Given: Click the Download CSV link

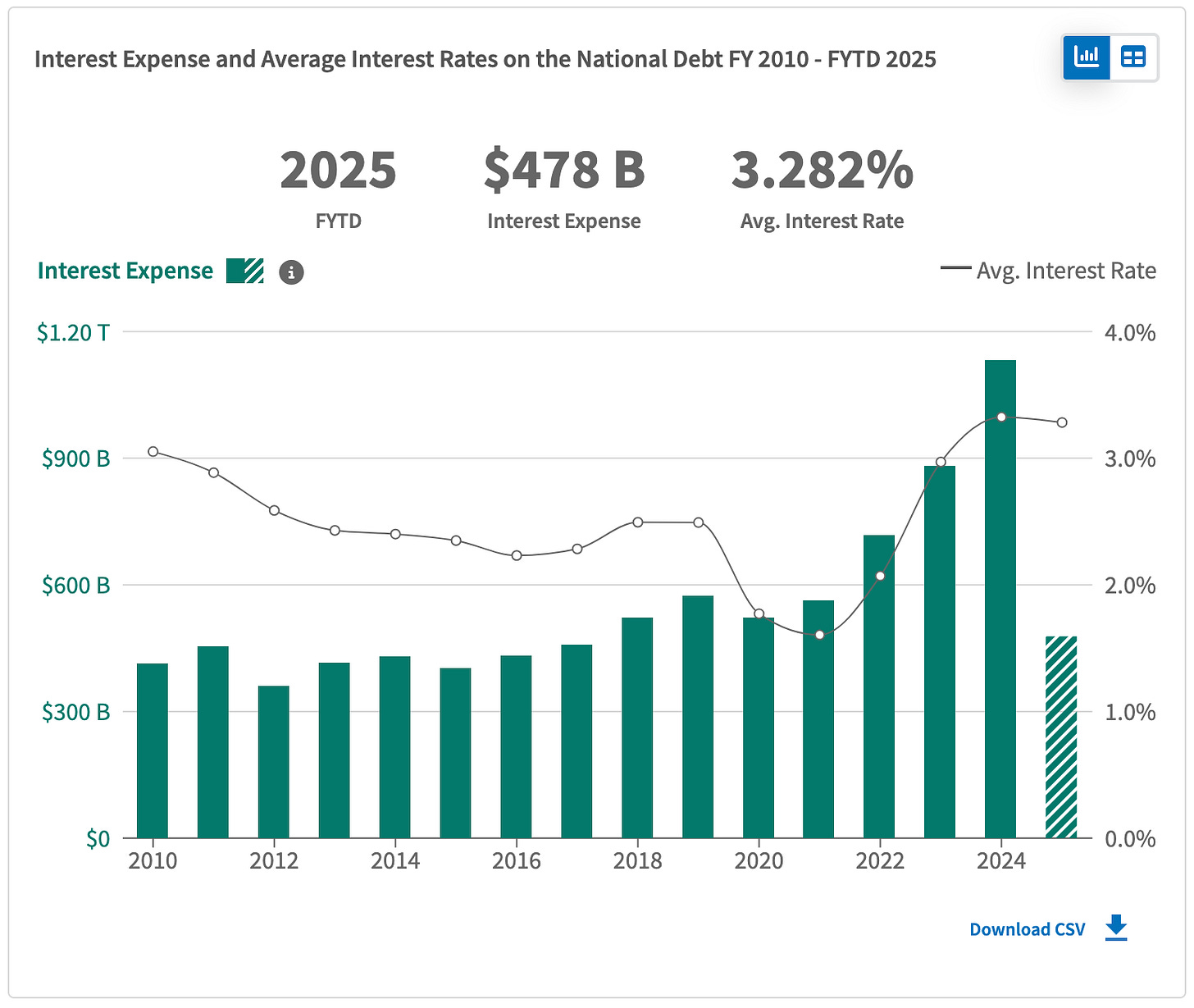Looking at the screenshot, I should [x=1027, y=929].
